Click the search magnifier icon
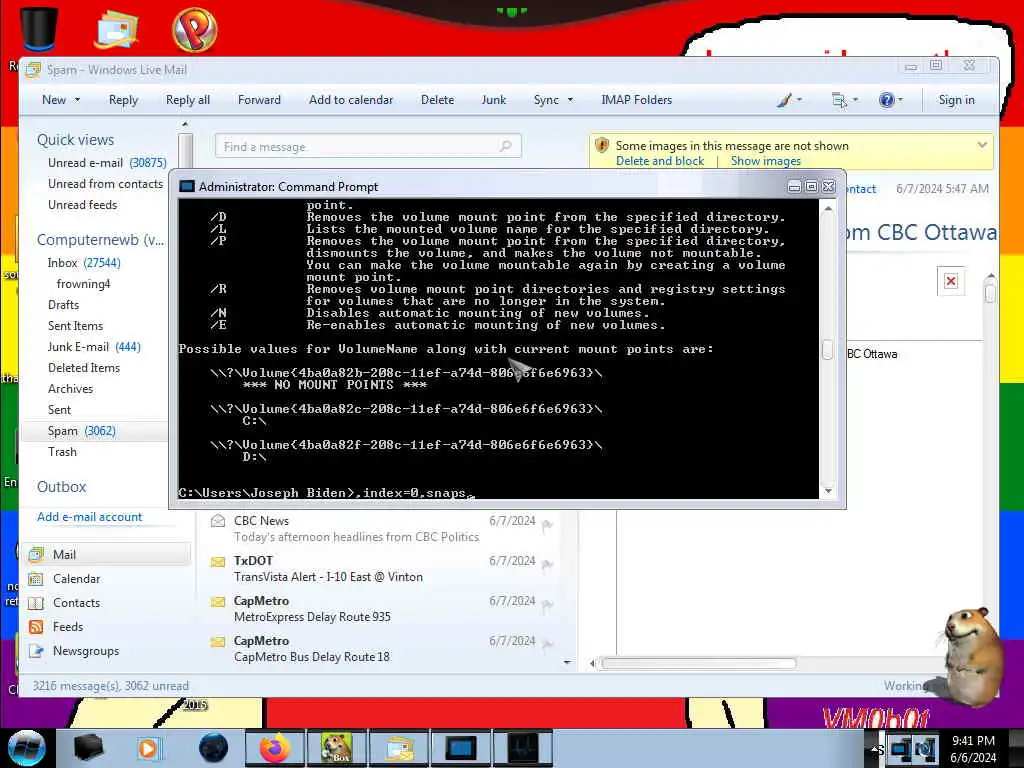This screenshot has width=1024, height=768. [x=505, y=146]
